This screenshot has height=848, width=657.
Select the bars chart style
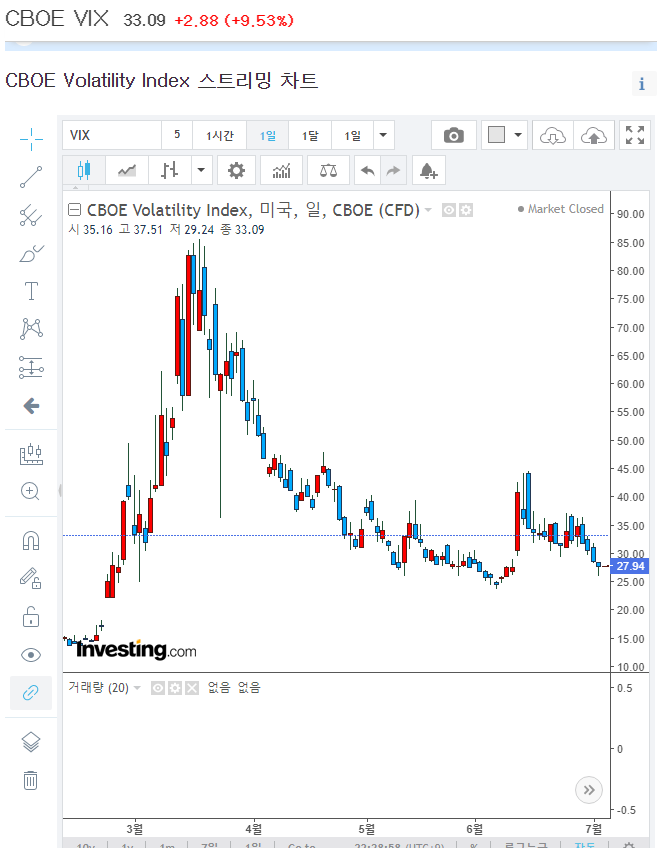point(169,170)
